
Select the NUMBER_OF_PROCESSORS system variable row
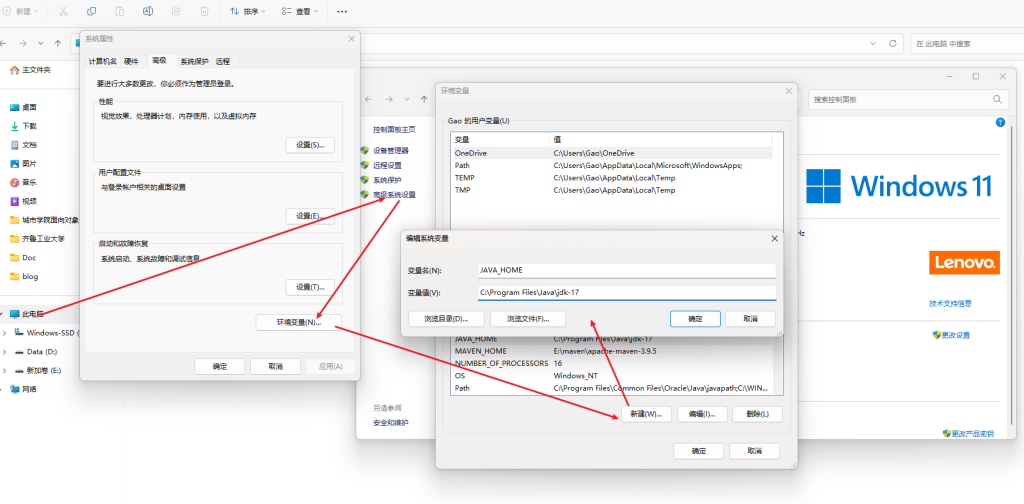pyautogui.click(x=612, y=364)
